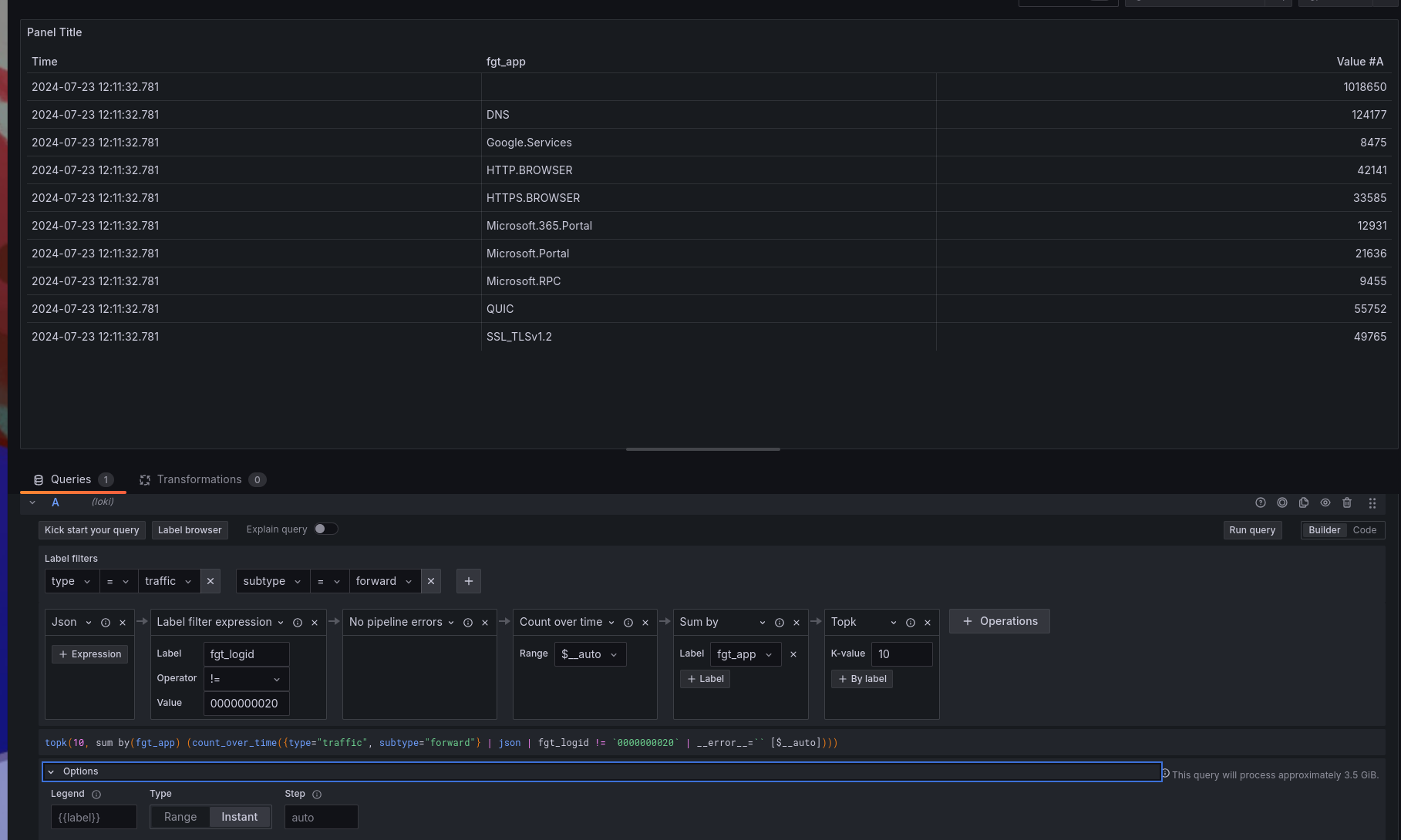The height and width of the screenshot is (840, 1401).
Task: Delete query A with the trash icon
Action: [x=1347, y=502]
